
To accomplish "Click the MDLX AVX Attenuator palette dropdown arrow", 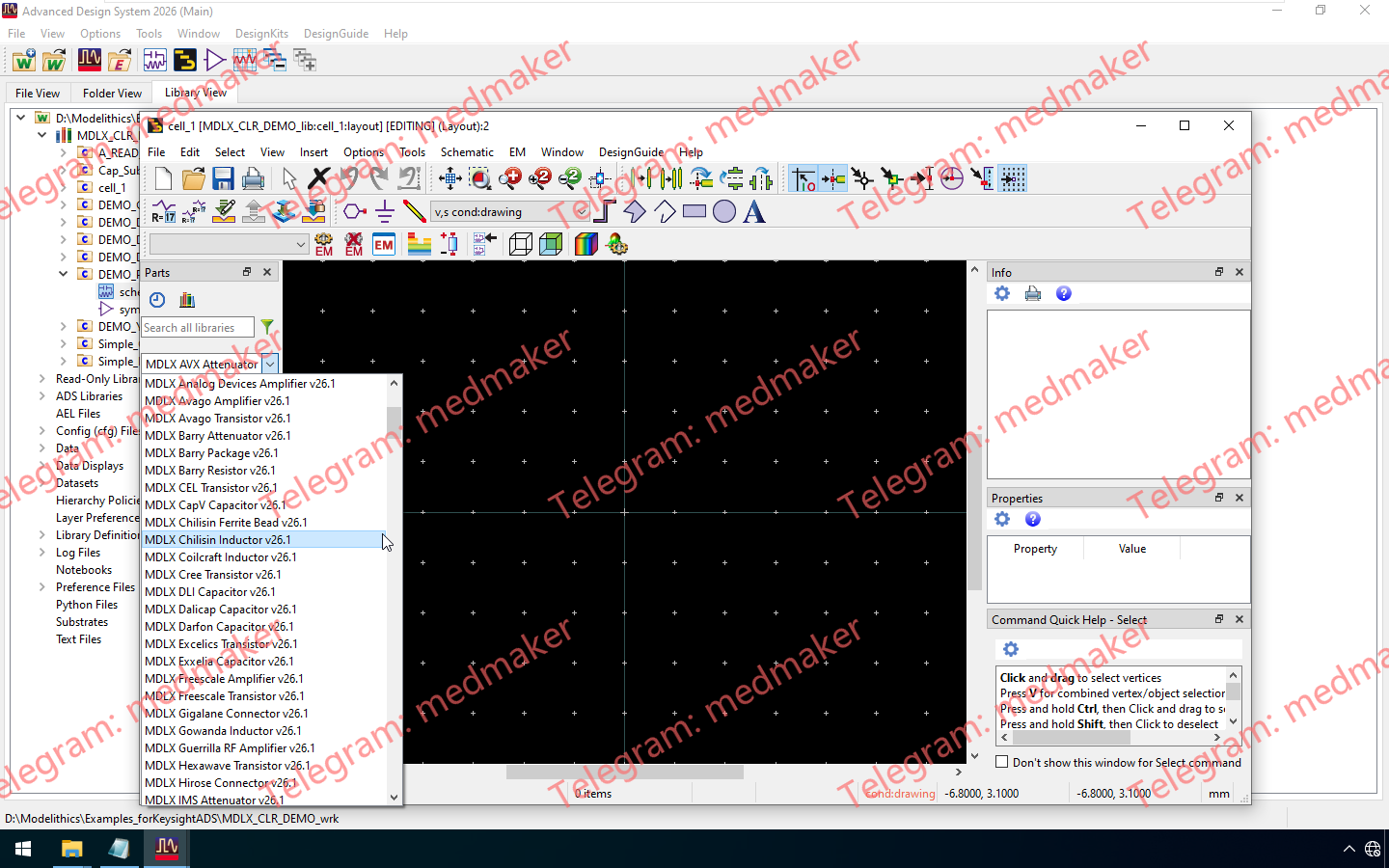I will coord(270,364).
